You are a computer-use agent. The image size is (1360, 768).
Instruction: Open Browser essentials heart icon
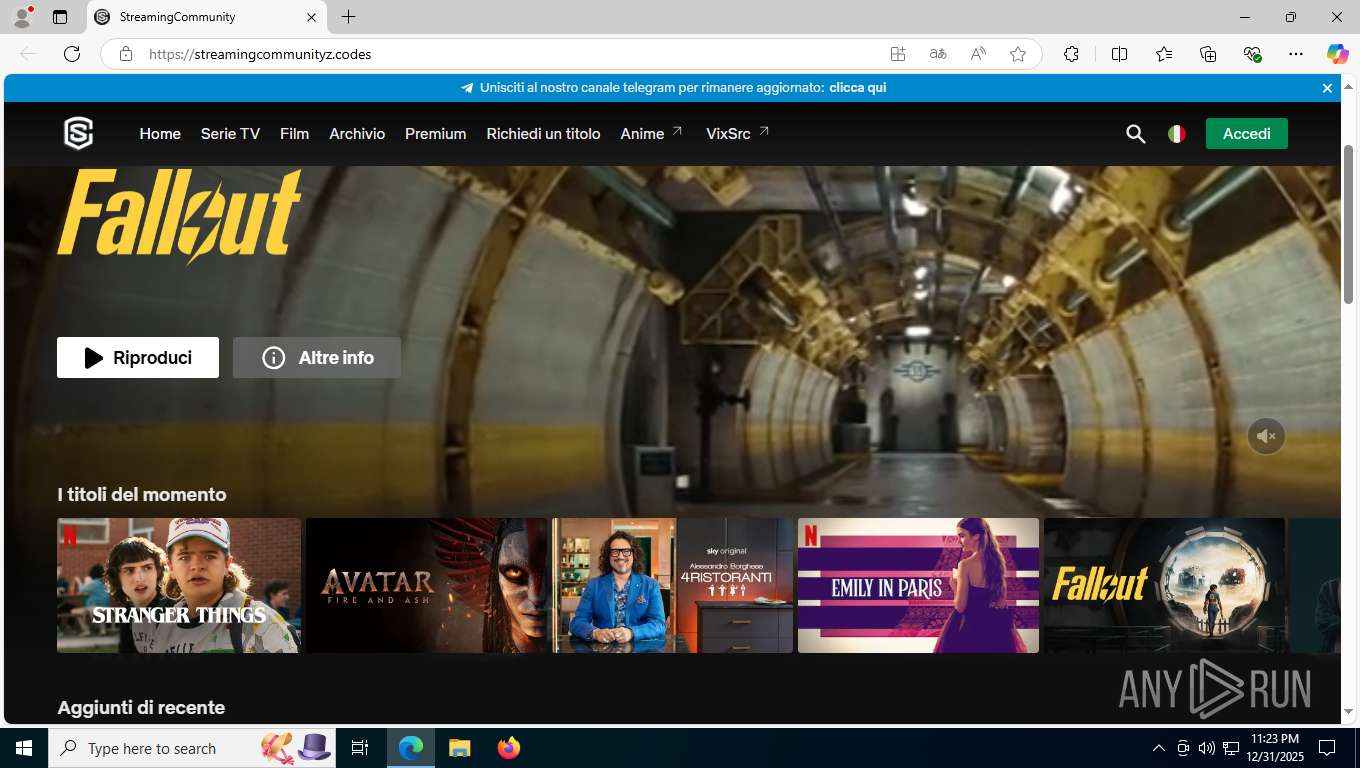coord(1252,54)
